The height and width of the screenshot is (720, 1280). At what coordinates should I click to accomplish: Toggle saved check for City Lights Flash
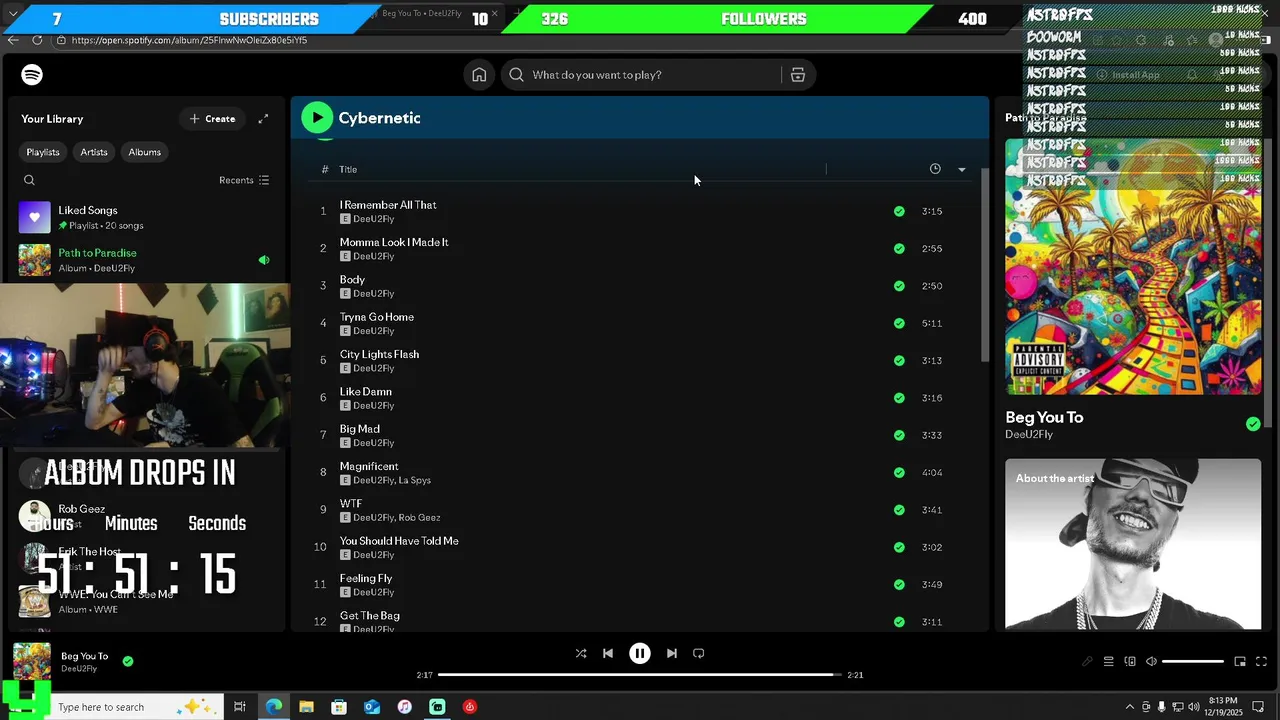[899, 360]
